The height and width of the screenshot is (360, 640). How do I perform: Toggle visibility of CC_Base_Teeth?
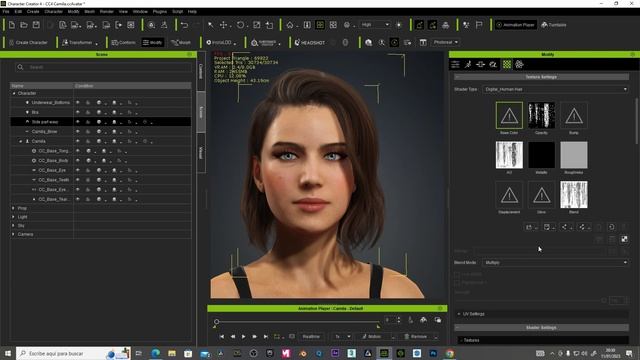78,180
